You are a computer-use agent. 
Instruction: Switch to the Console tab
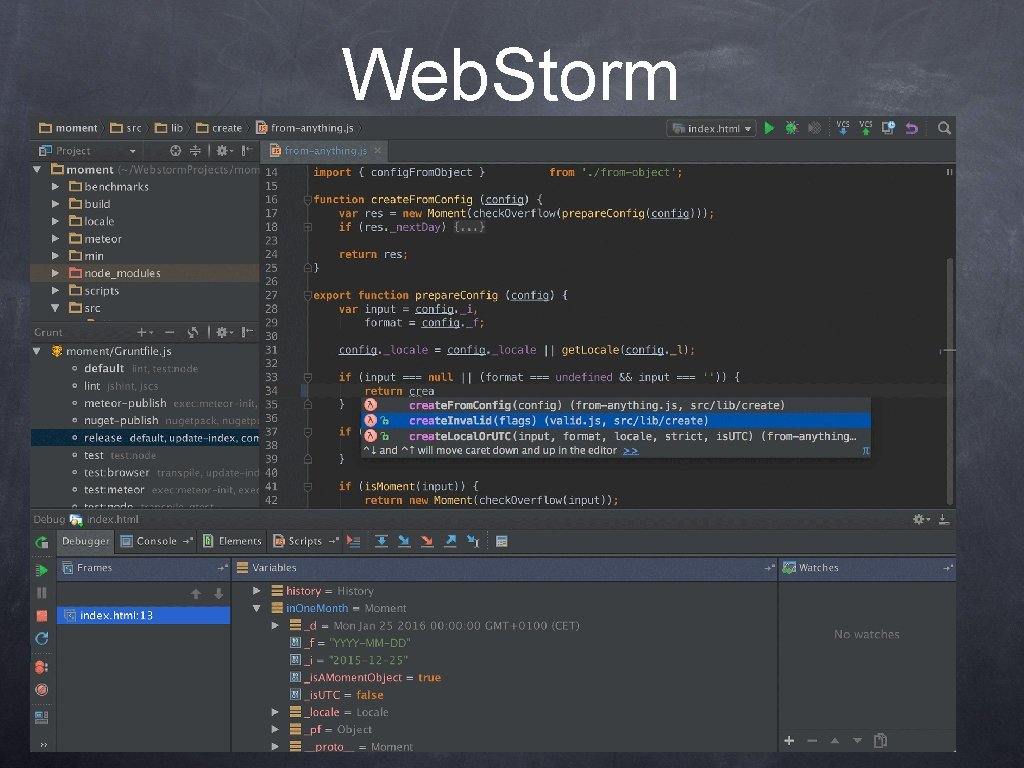click(x=156, y=541)
